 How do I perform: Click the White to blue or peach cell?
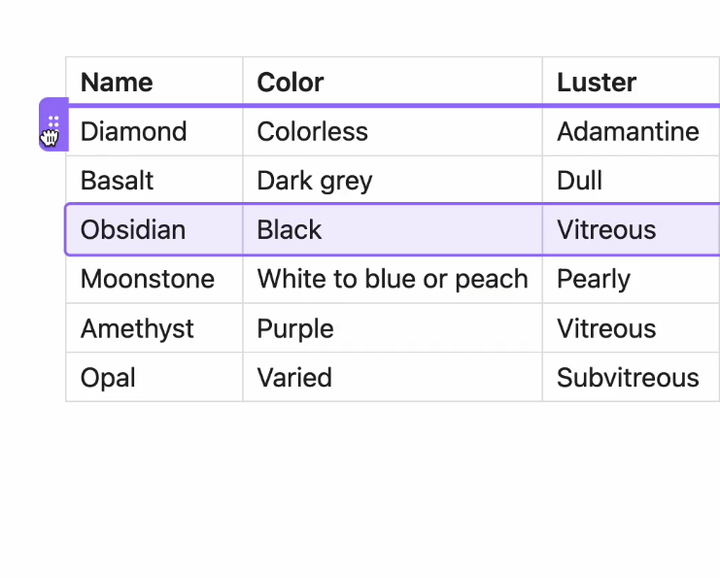click(392, 278)
